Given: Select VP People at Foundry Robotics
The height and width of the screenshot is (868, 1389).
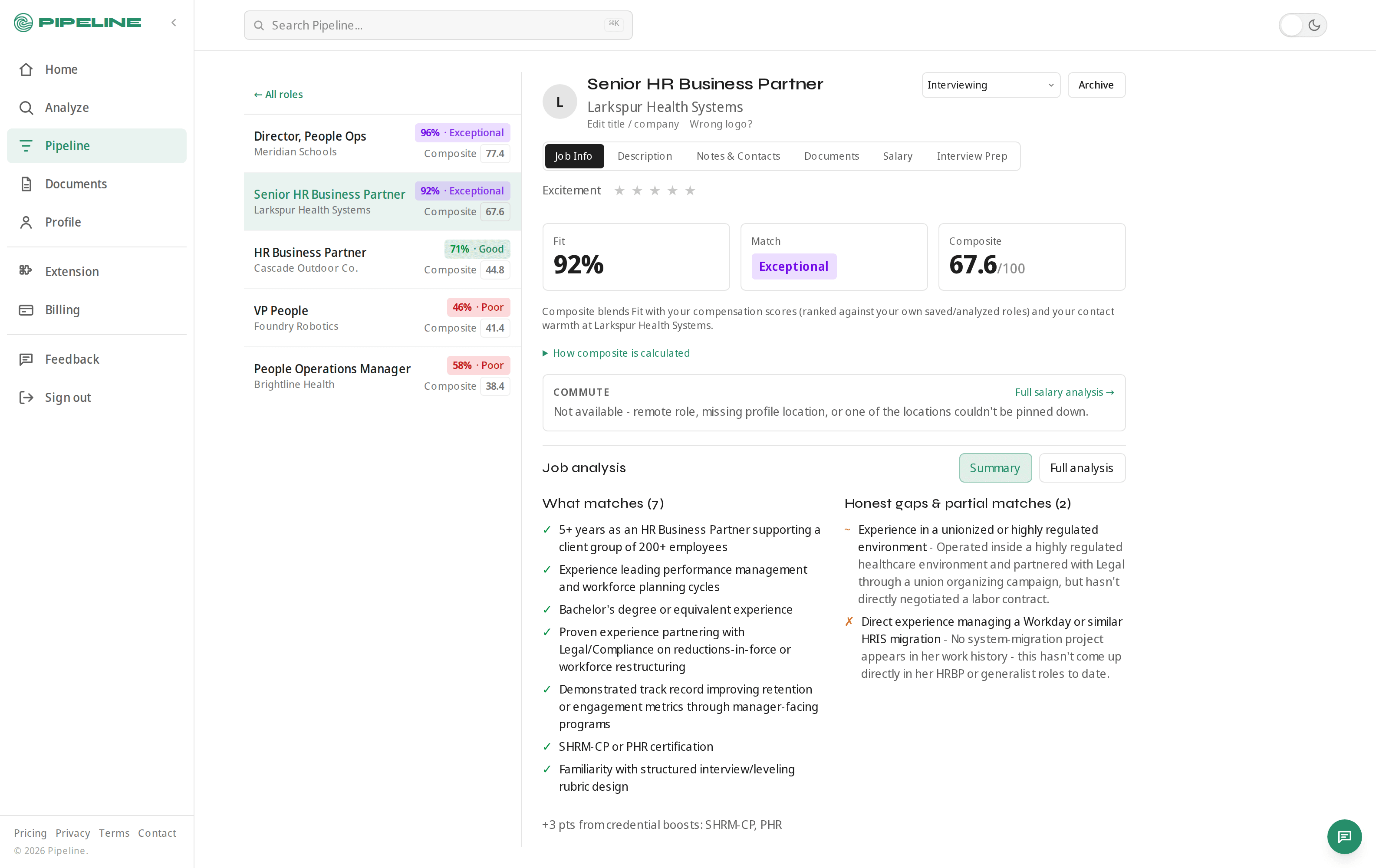Looking at the screenshot, I should pos(382,317).
